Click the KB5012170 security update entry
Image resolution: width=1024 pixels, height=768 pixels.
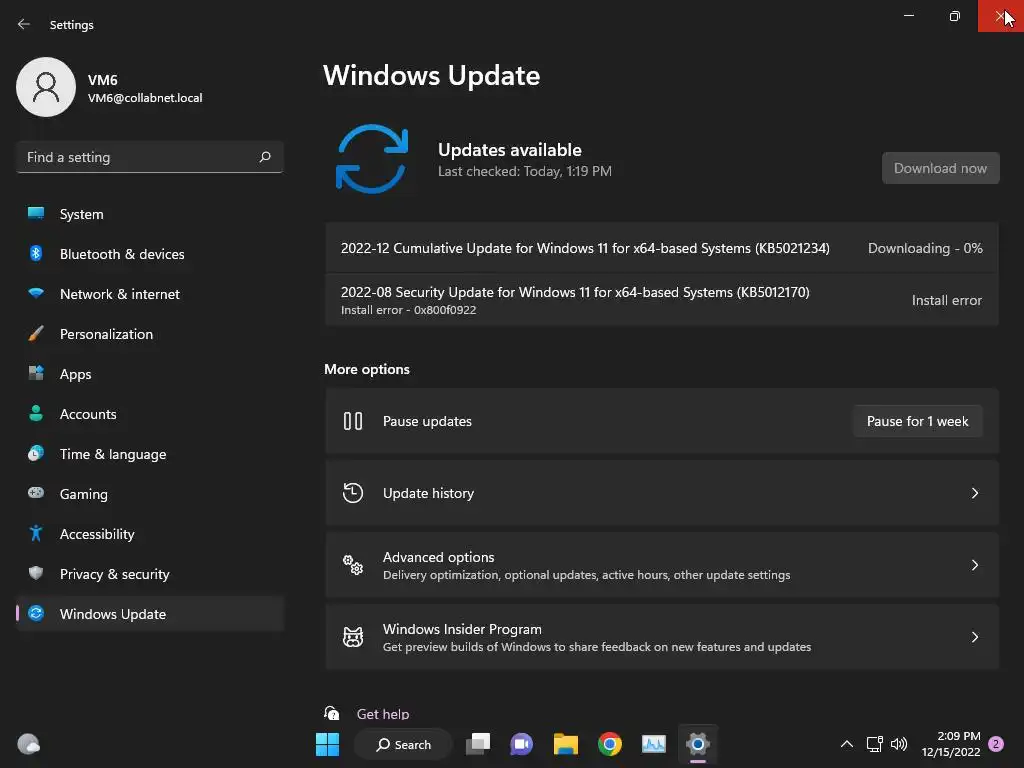click(662, 300)
